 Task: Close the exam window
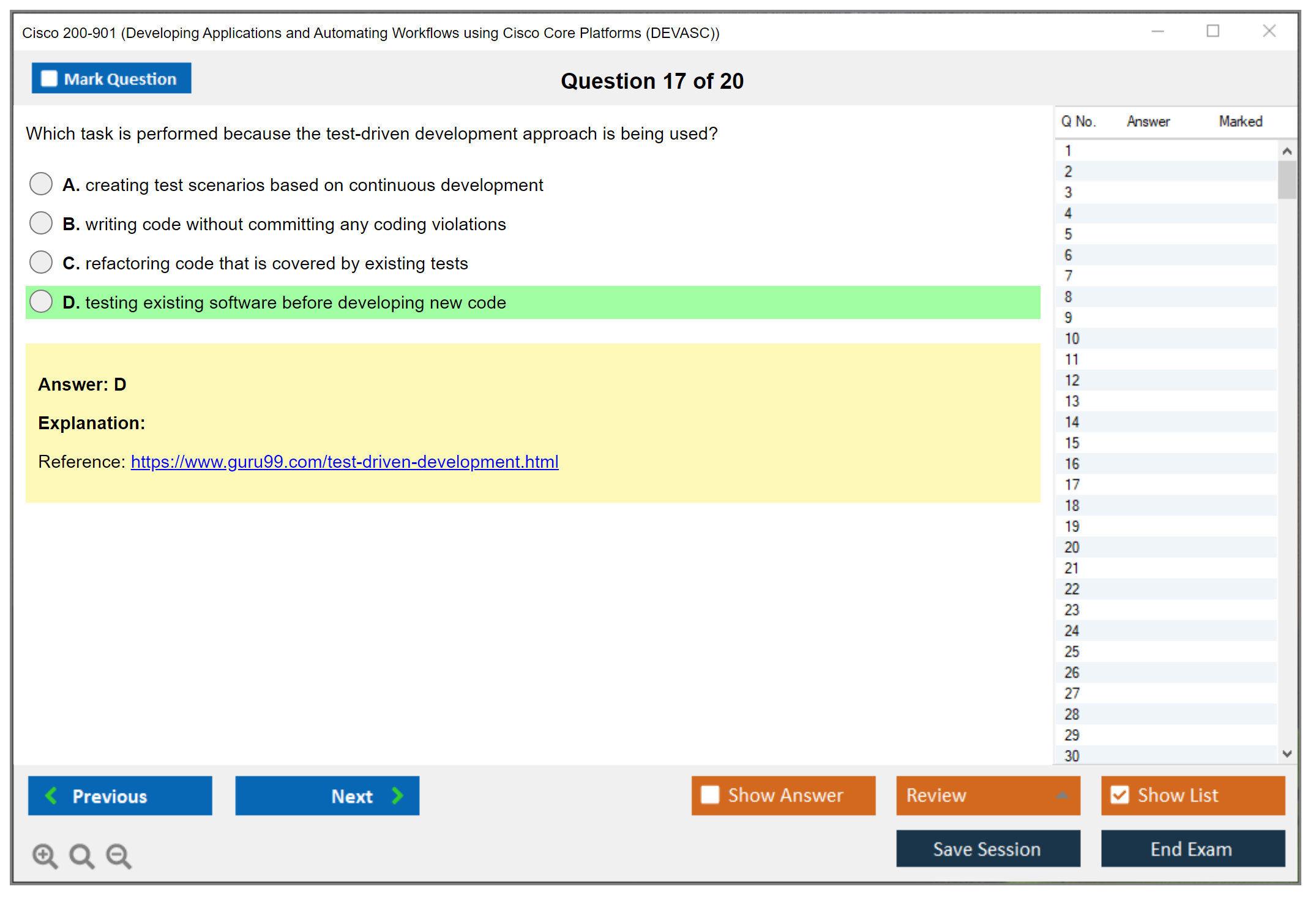(x=1269, y=31)
